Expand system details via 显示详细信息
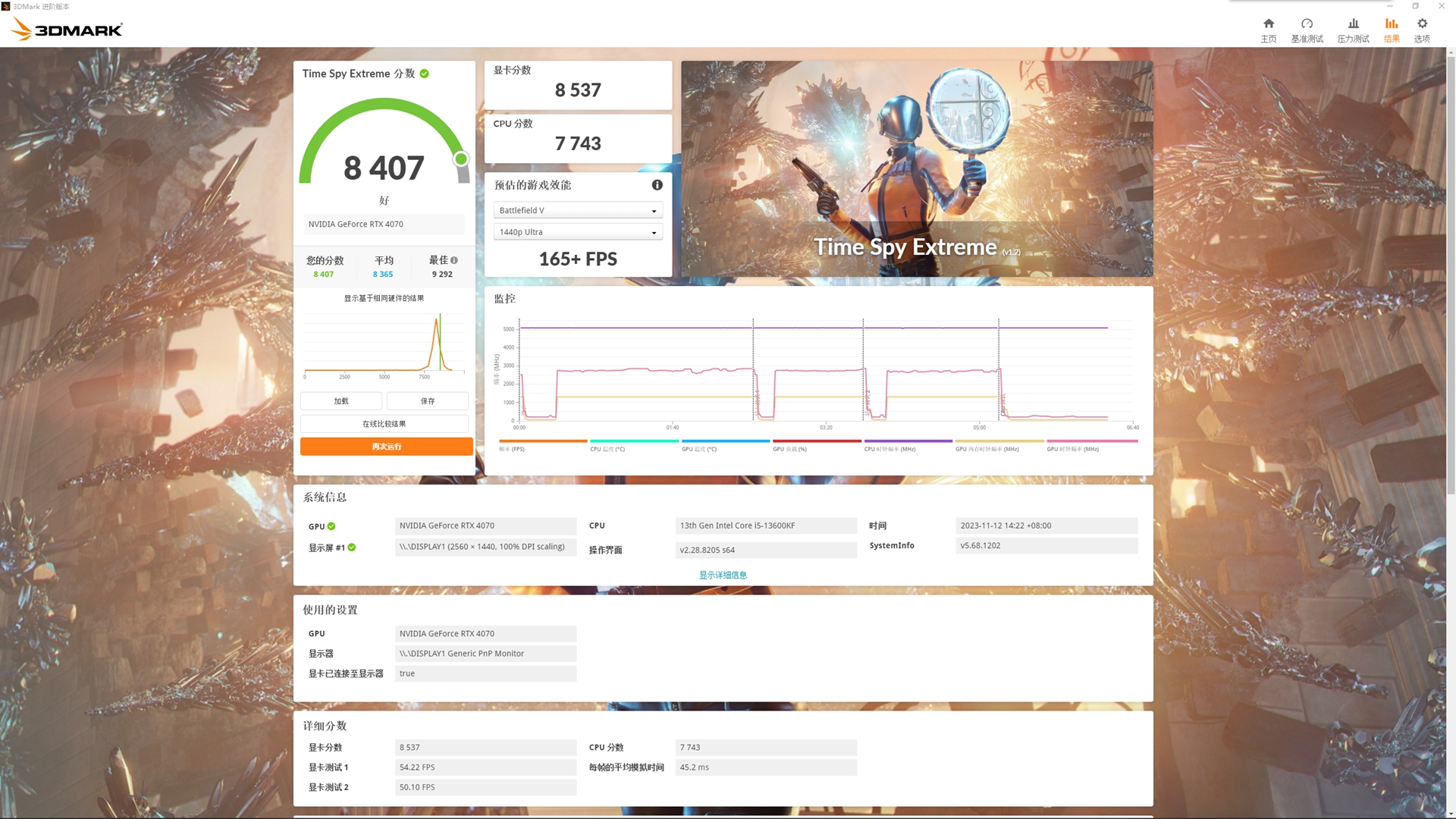The image size is (1456, 819). [x=723, y=575]
